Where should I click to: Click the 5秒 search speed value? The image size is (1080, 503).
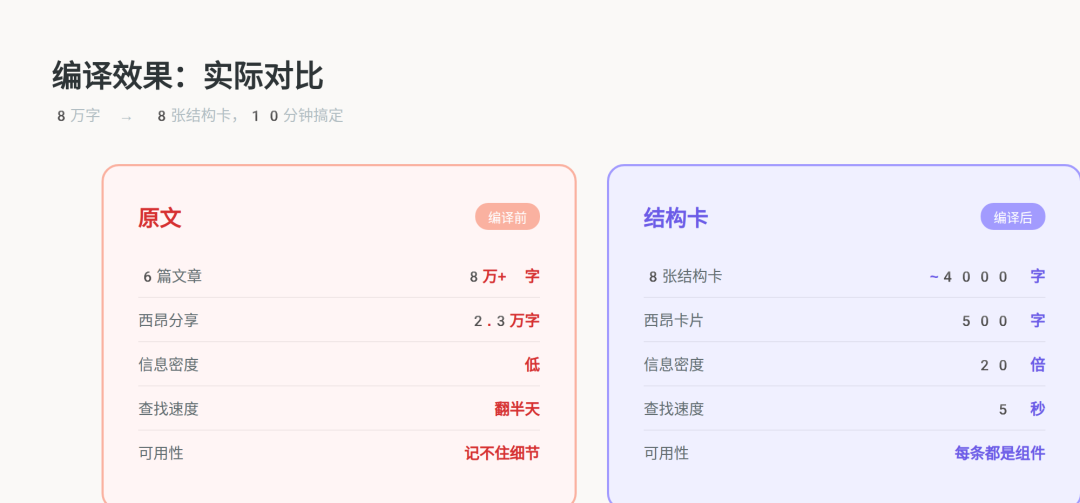click(1021, 409)
